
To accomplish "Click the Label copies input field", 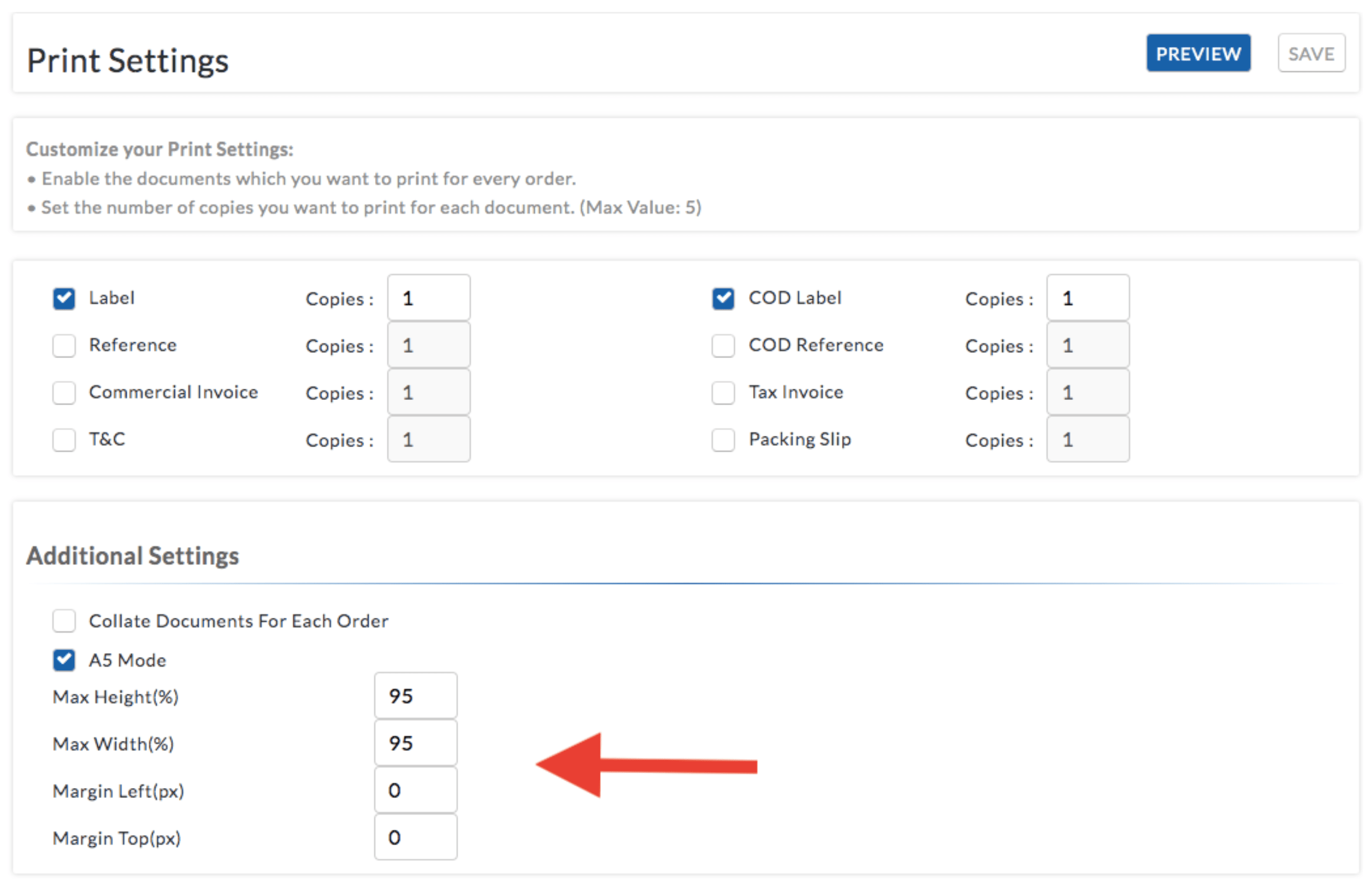I will (428, 298).
